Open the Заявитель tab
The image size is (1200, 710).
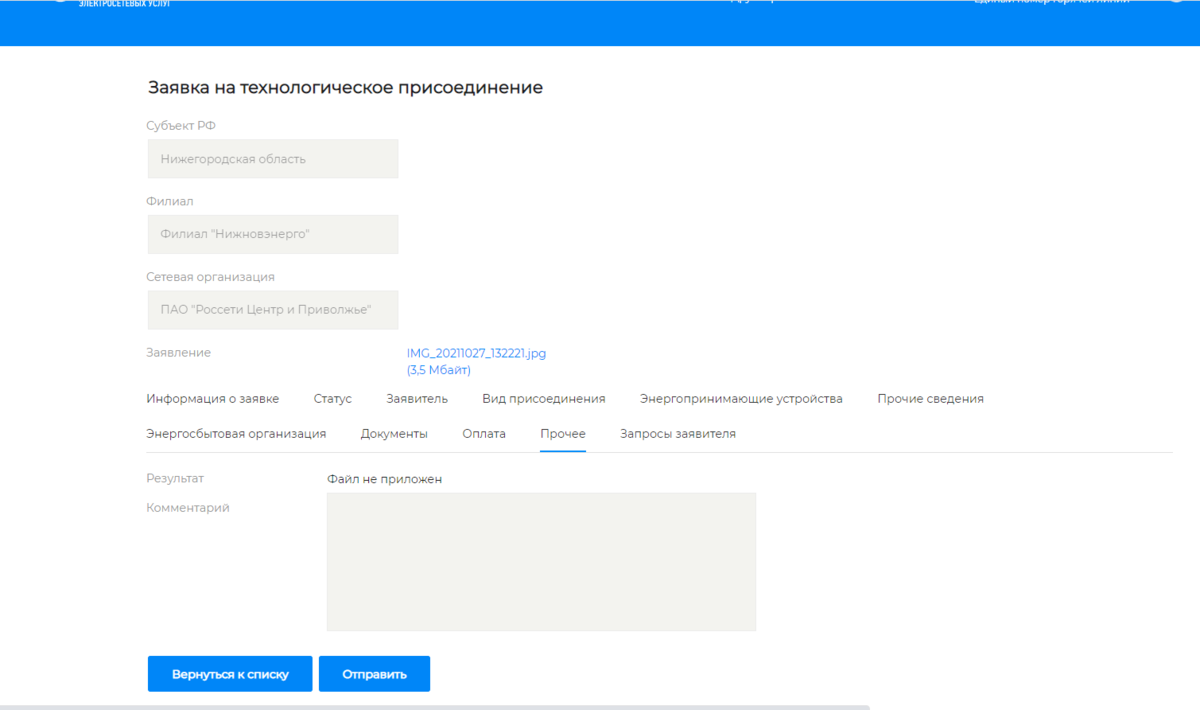(417, 398)
